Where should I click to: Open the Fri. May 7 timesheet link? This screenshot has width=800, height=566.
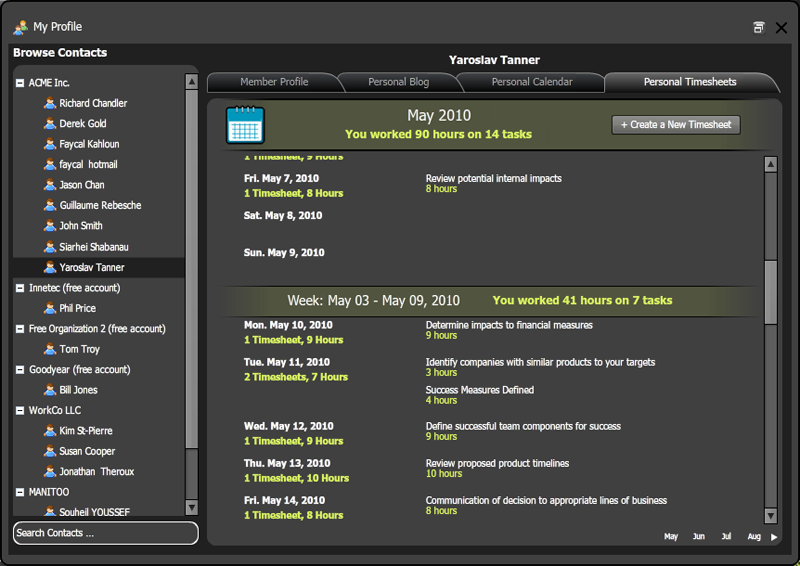click(293, 194)
